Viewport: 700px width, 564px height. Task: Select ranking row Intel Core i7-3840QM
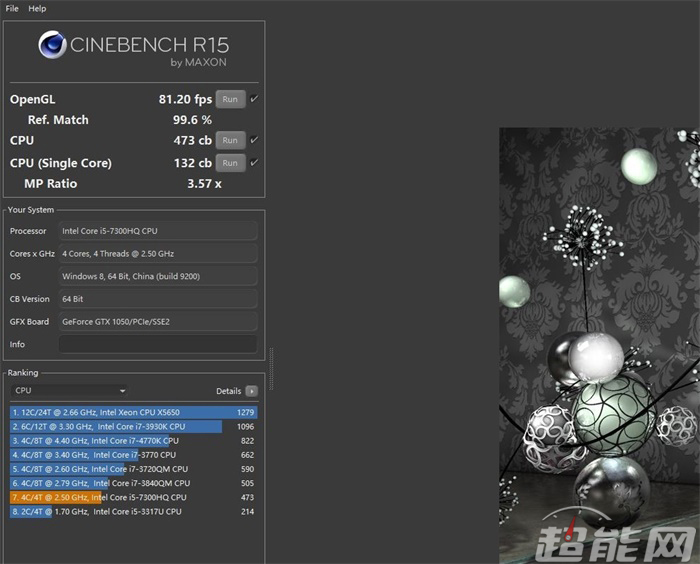[133, 483]
